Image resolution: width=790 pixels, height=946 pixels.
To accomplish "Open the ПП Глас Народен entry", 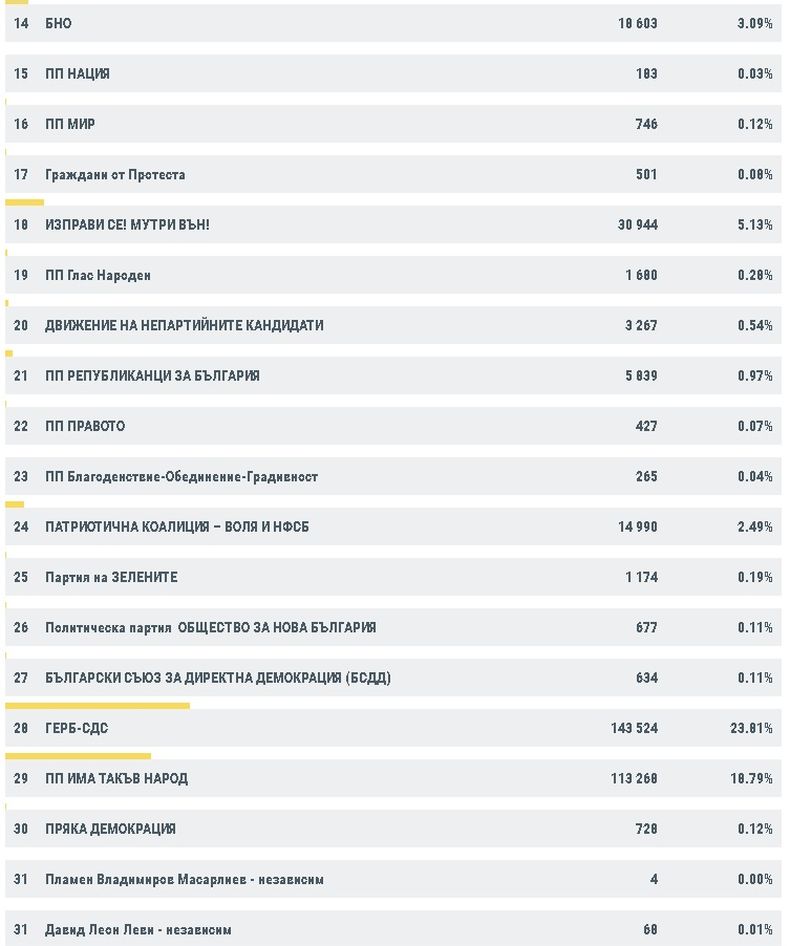I will click(98, 275).
